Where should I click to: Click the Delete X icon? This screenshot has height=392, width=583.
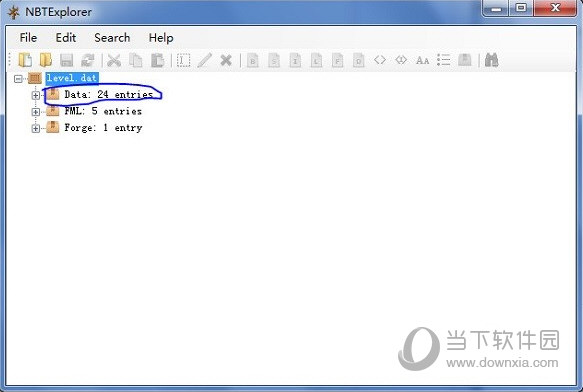click(226, 60)
